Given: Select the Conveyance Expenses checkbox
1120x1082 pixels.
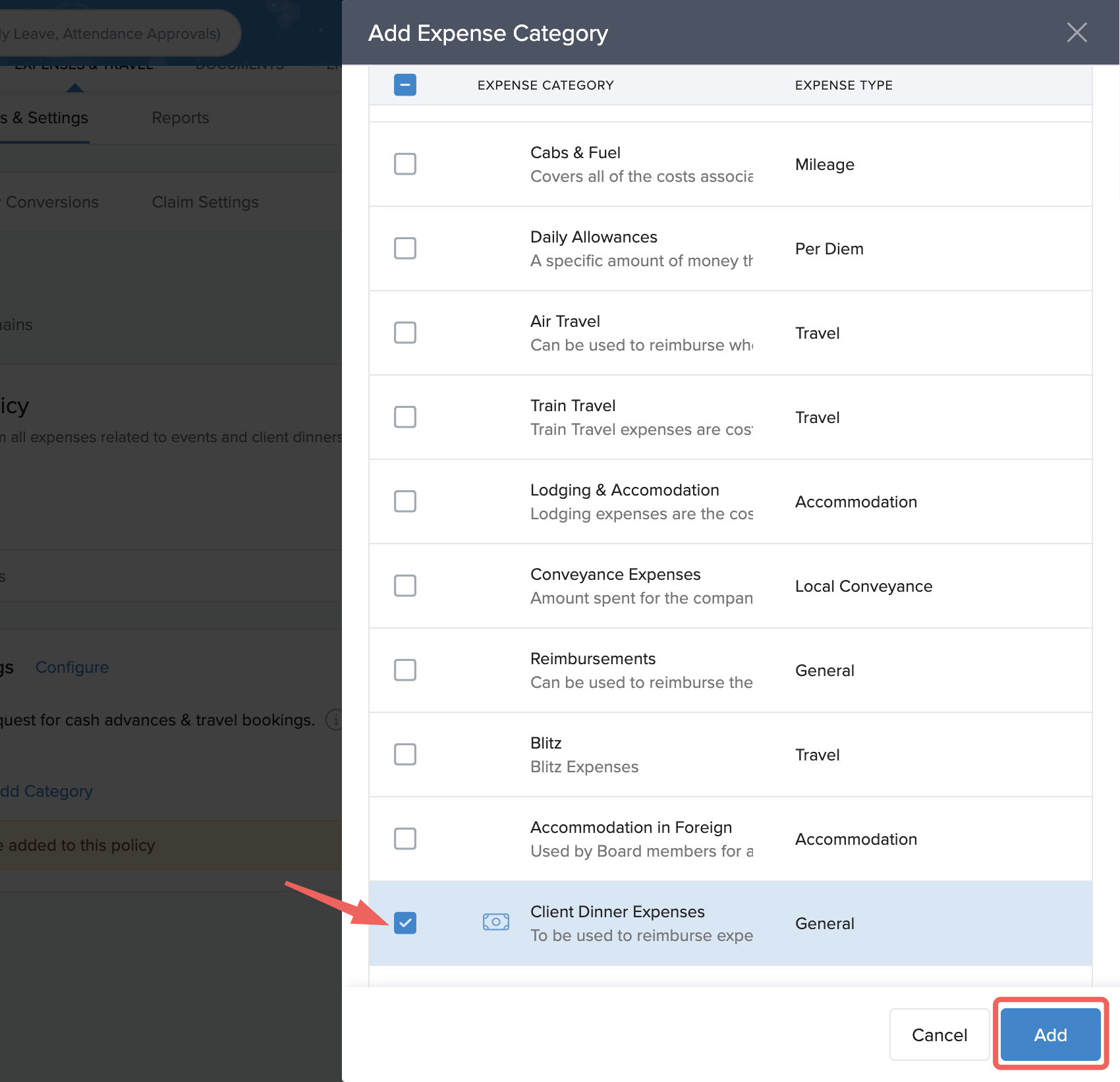Looking at the screenshot, I should pyautogui.click(x=405, y=586).
